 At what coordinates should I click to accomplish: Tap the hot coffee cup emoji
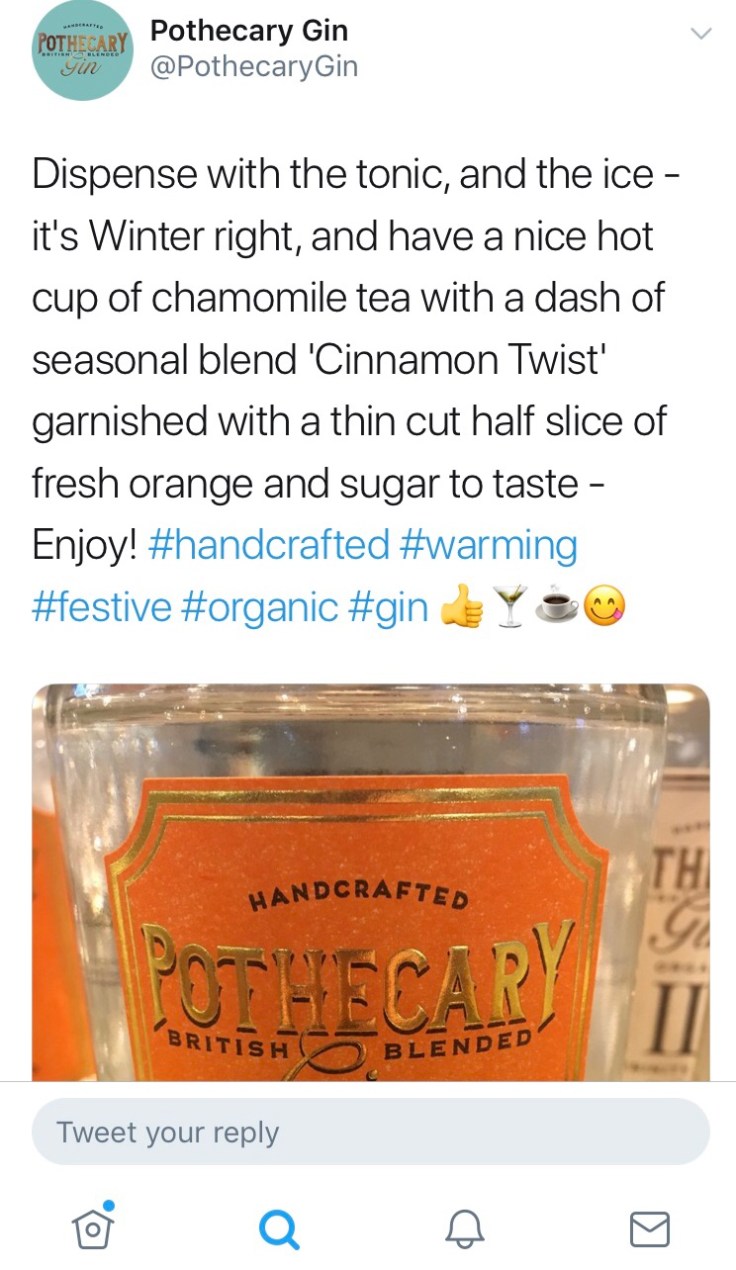point(562,607)
